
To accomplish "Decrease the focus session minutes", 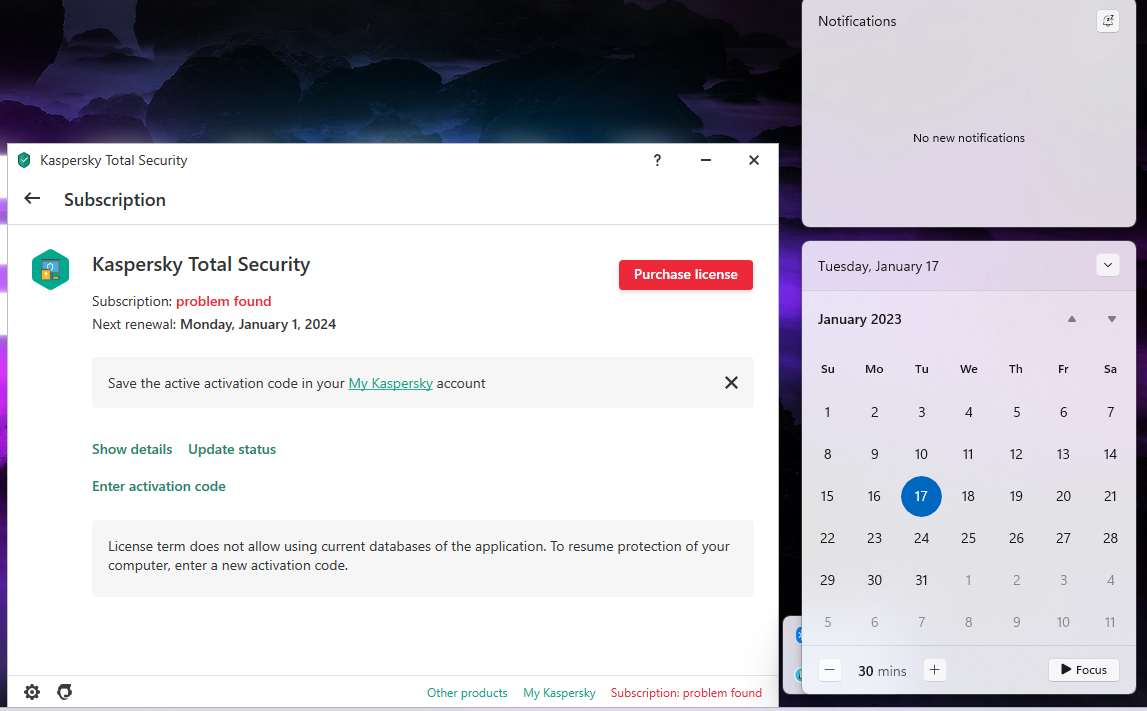I will pos(830,670).
